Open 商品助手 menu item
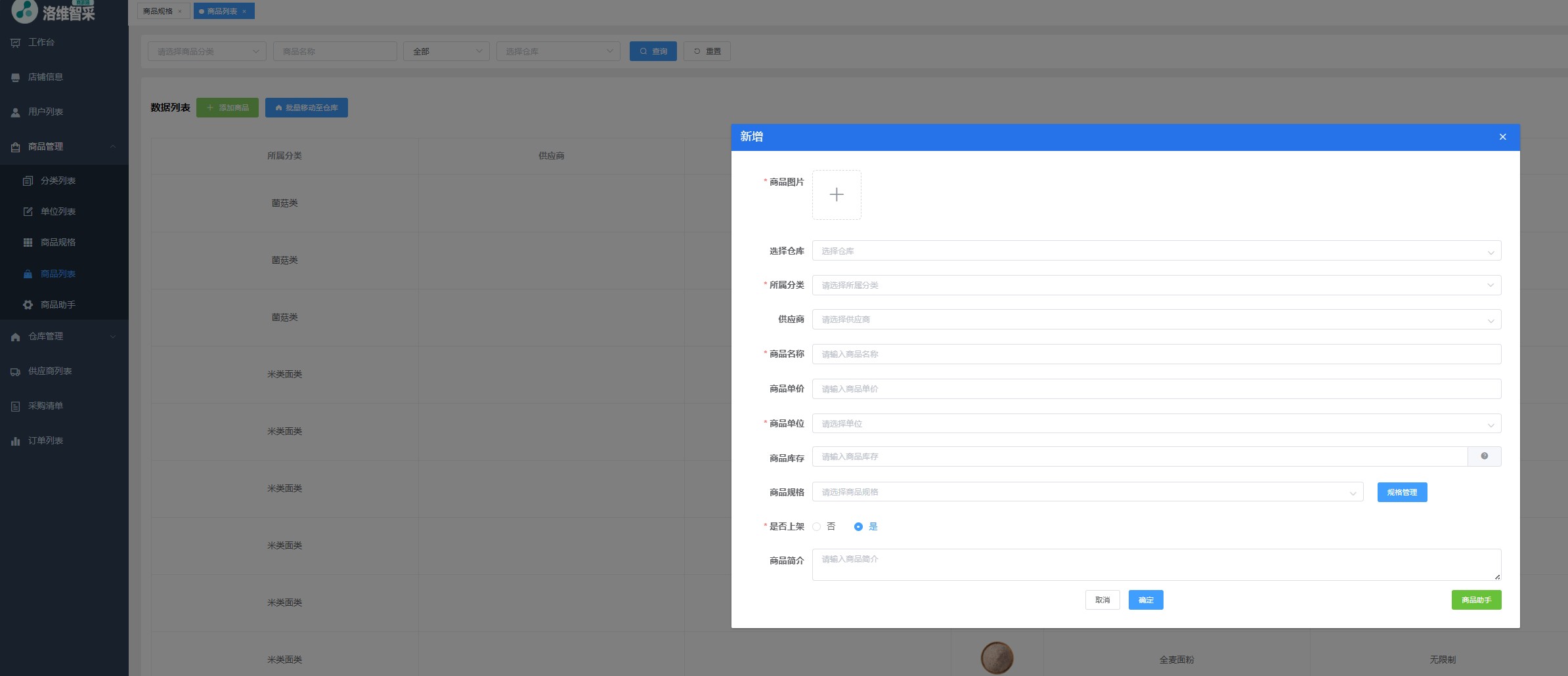The width and height of the screenshot is (1568, 676). 64,305
